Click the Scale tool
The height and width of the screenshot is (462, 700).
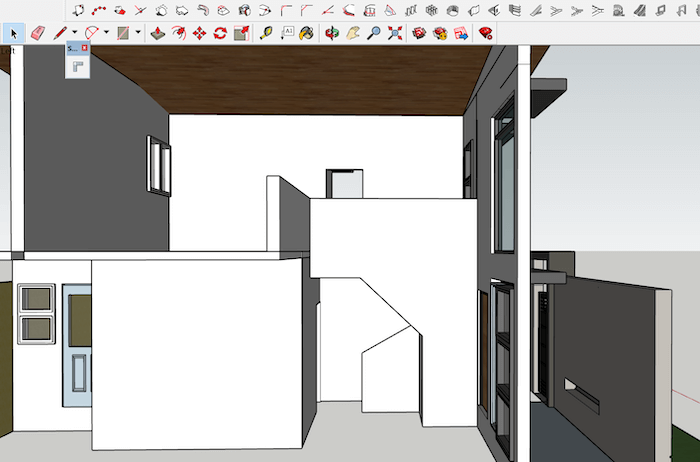click(x=241, y=33)
